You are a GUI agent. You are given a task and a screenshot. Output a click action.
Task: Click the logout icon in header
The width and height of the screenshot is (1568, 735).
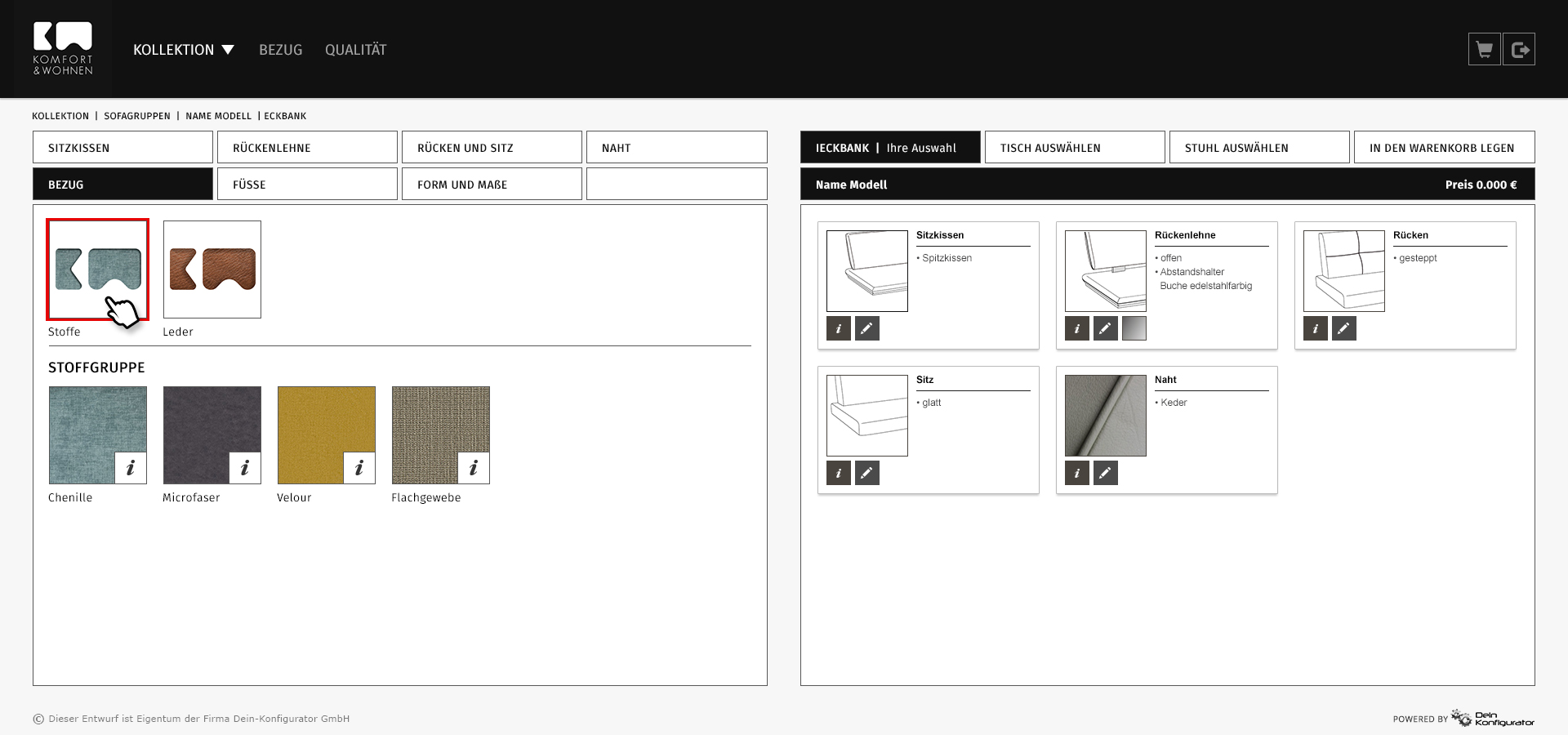pyautogui.click(x=1519, y=50)
